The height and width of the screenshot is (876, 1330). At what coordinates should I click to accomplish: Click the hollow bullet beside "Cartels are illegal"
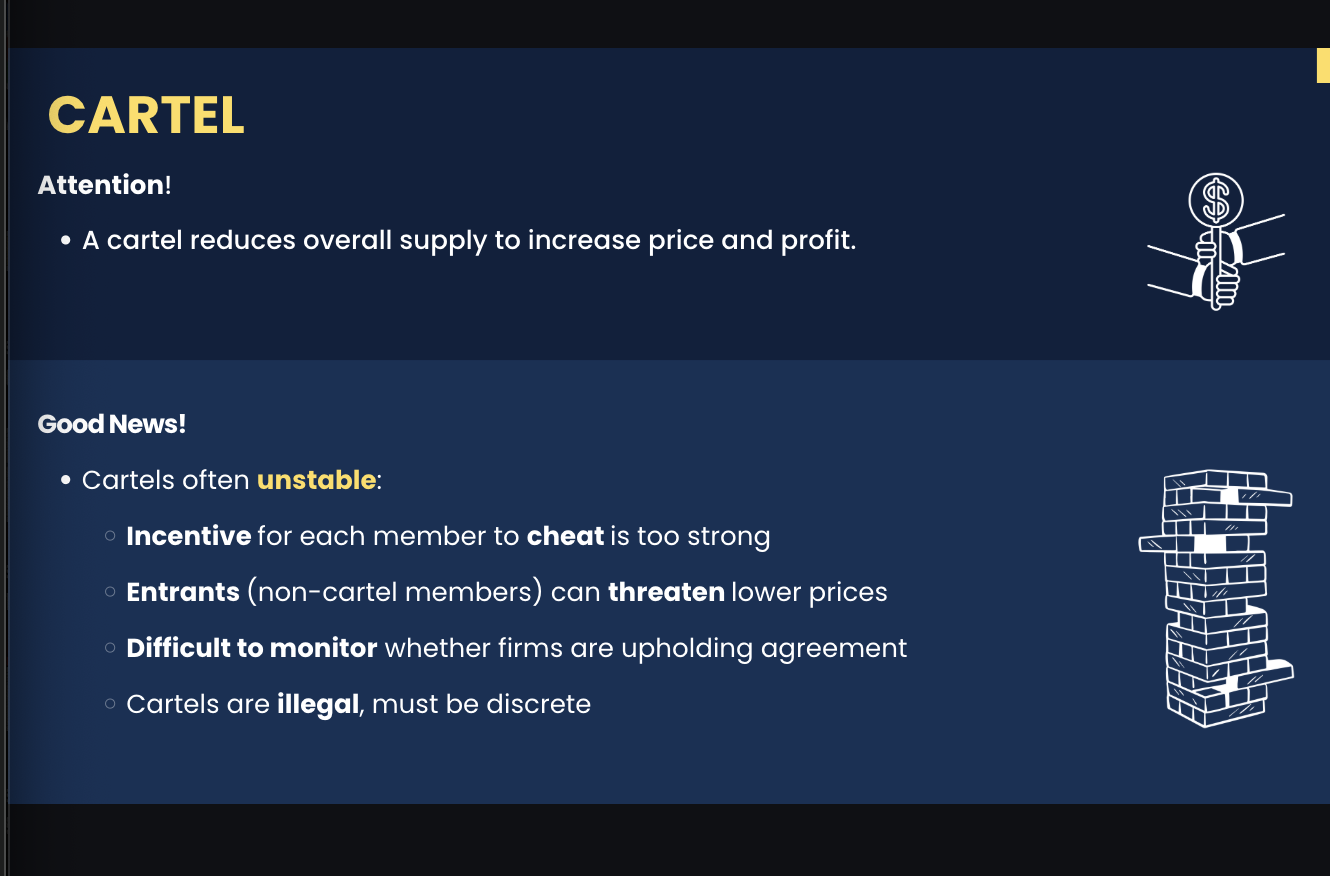coord(110,705)
